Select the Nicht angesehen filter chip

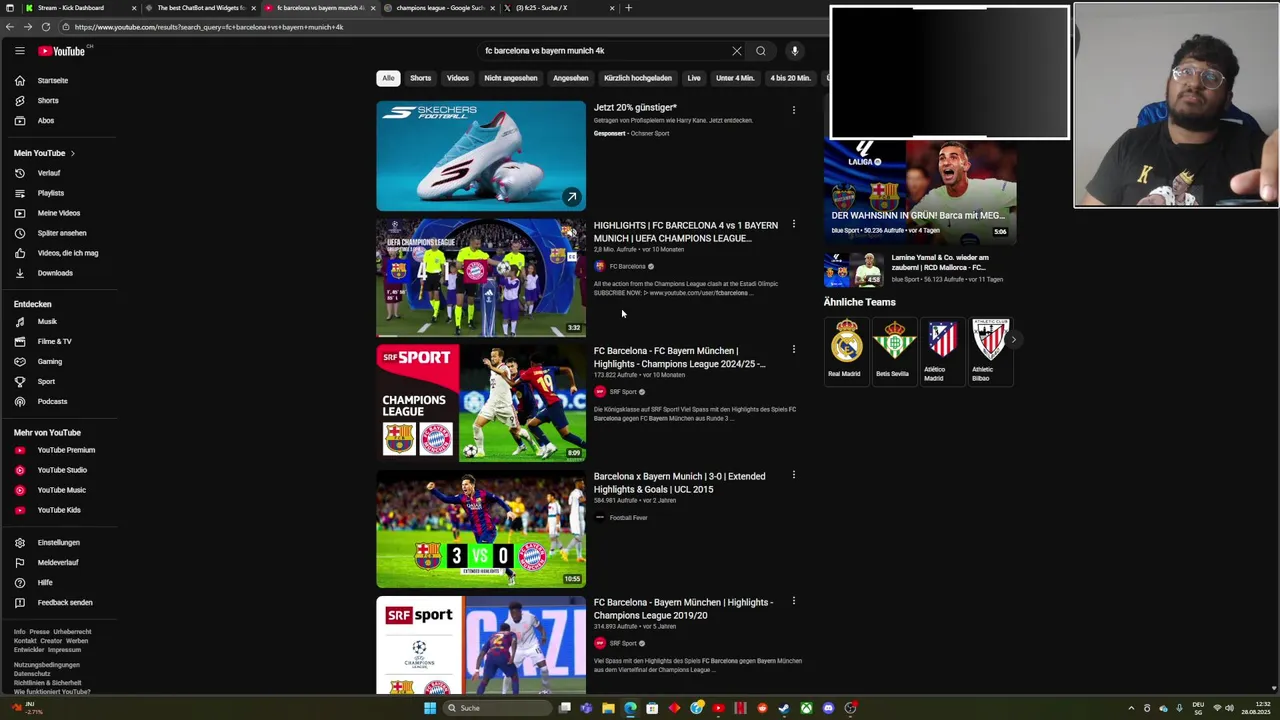(x=511, y=78)
